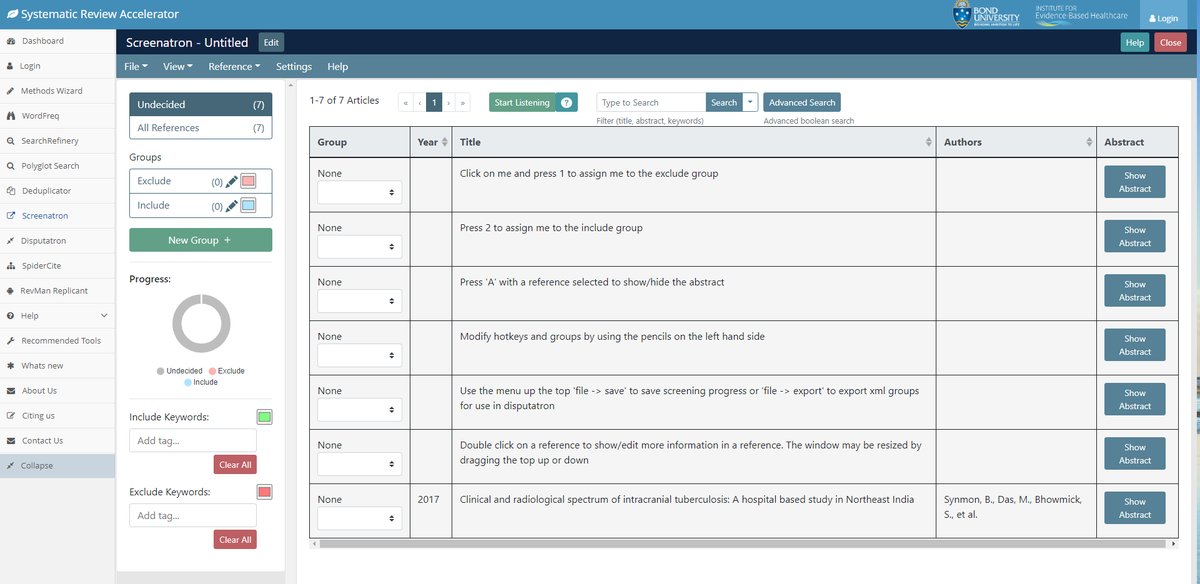This screenshot has height=584, width=1200.
Task: Select Screenatron in the sidebar
Action: click(57, 216)
